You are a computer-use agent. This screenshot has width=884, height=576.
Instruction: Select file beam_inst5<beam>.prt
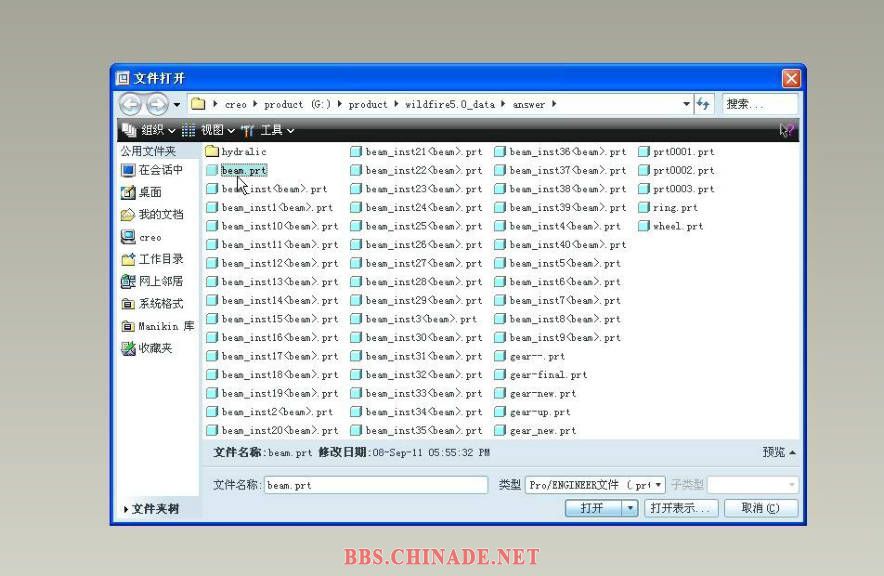tap(558, 263)
